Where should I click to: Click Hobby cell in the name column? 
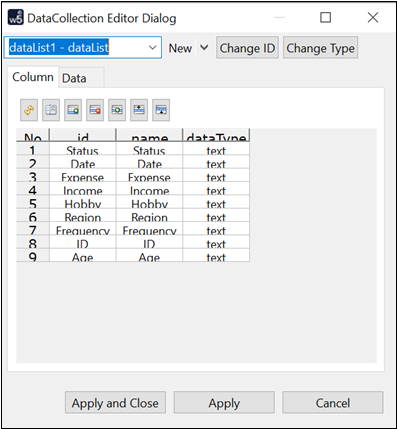[149, 202]
